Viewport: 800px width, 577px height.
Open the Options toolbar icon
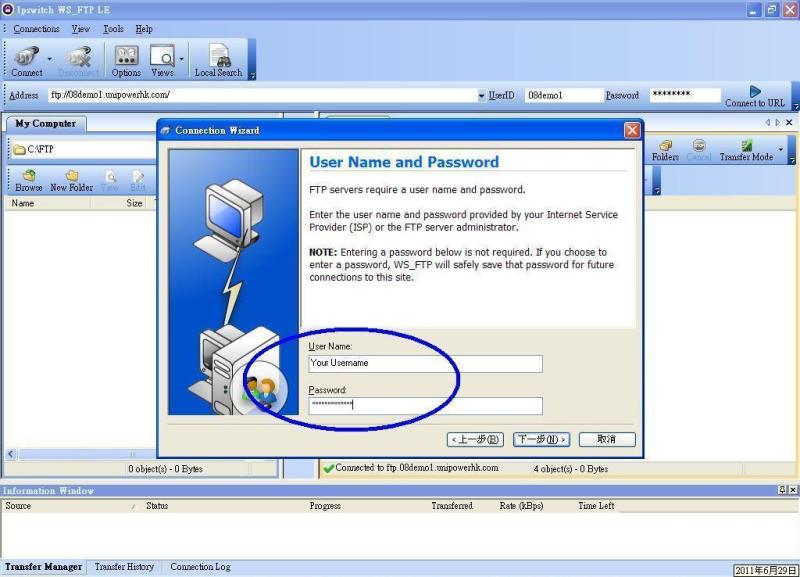pyautogui.click(x=126, y=61)
